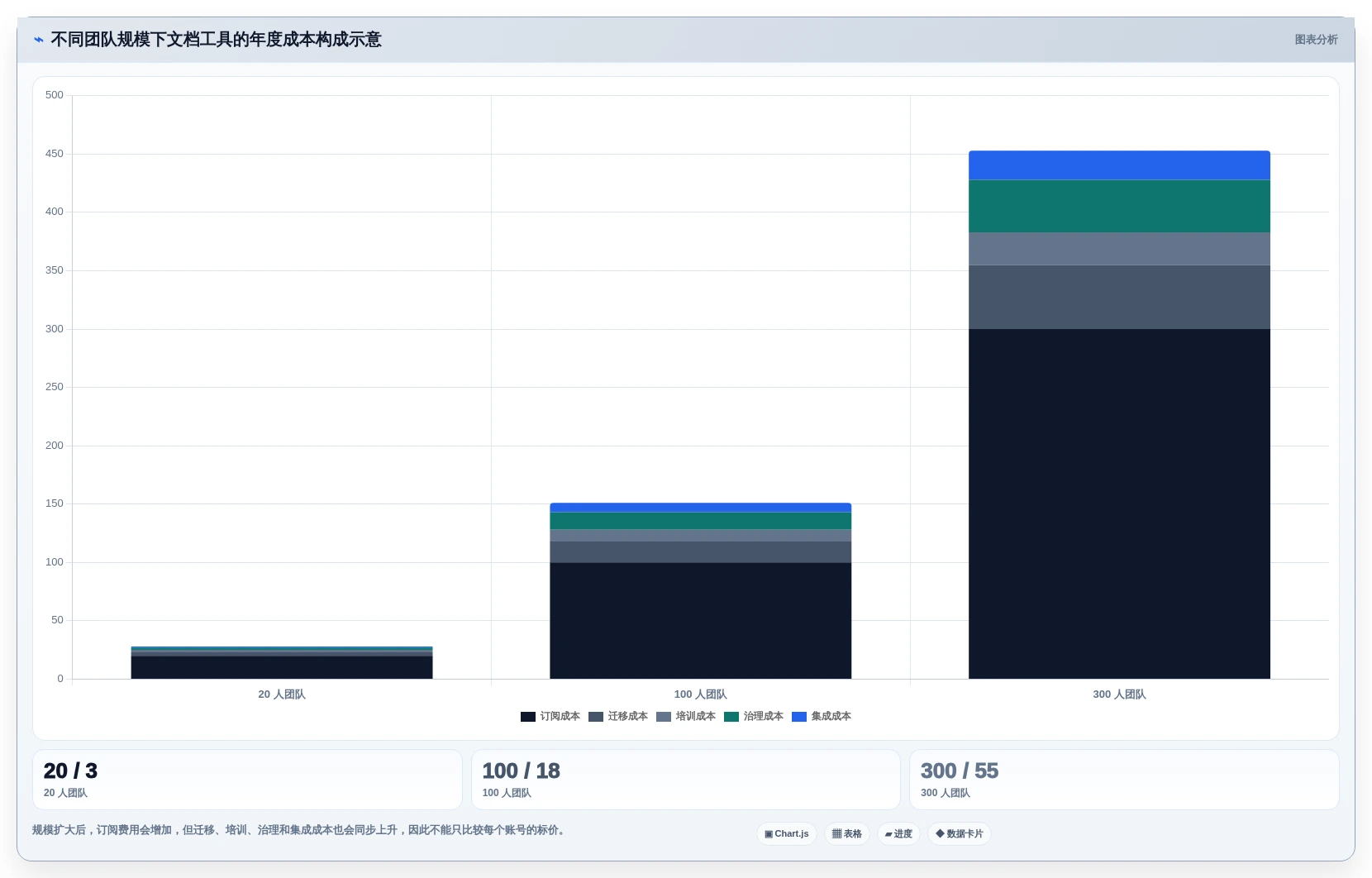
Task: Click the 500 y-axis tick label
Action: click(x=55, y=95)
